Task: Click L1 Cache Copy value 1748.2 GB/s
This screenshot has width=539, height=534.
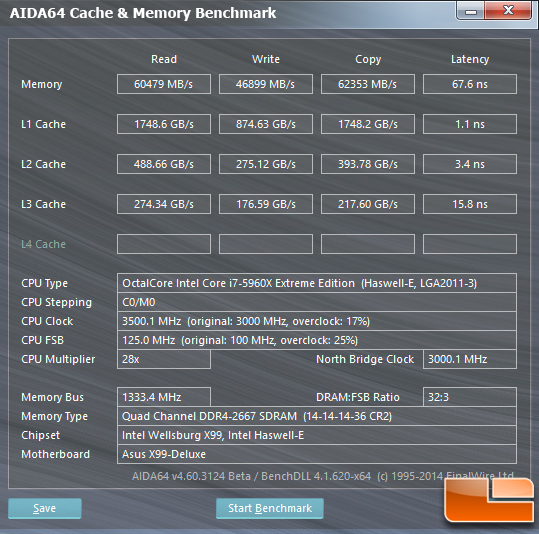Action: click(368, 124)
